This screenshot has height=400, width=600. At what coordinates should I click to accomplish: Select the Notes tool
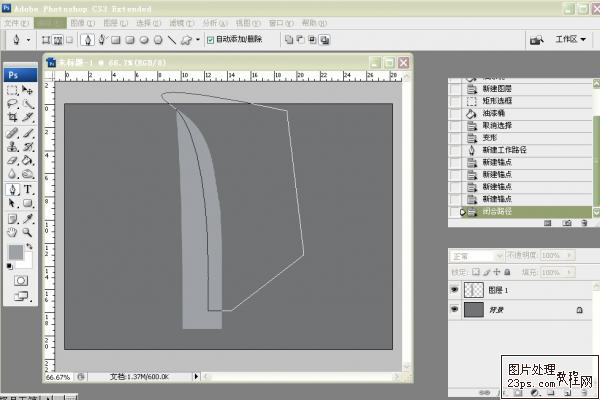click(x=12, y=219)
